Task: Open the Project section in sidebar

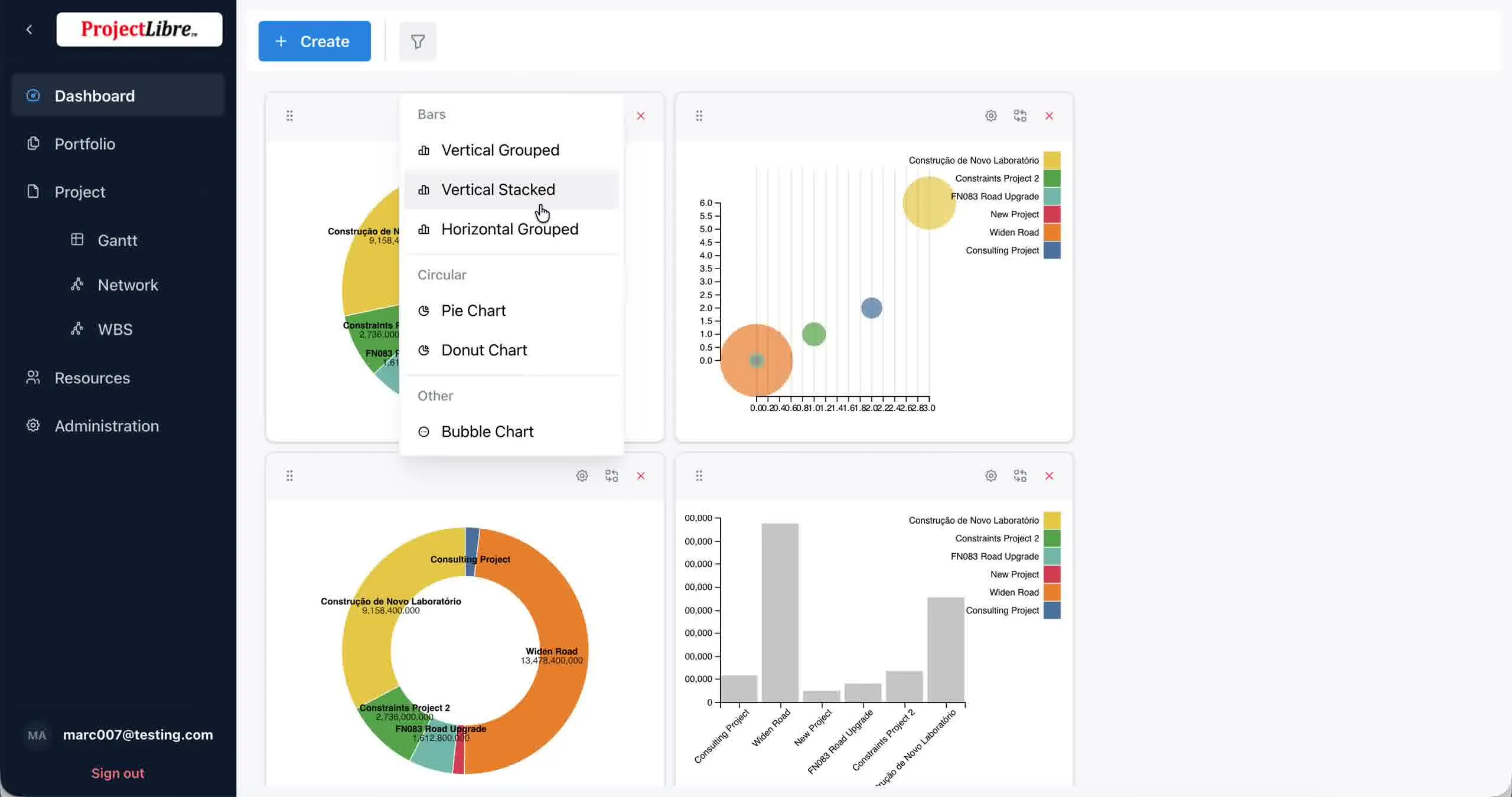Action: click(118, 192)
